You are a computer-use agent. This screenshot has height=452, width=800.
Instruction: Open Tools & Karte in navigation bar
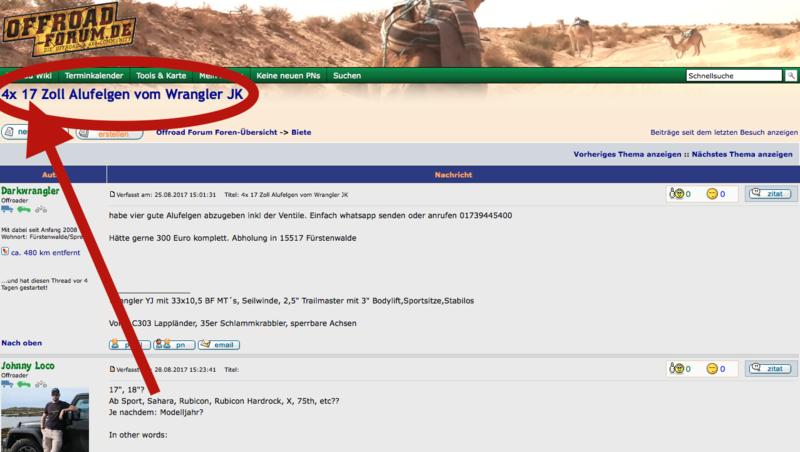(161, 76)
